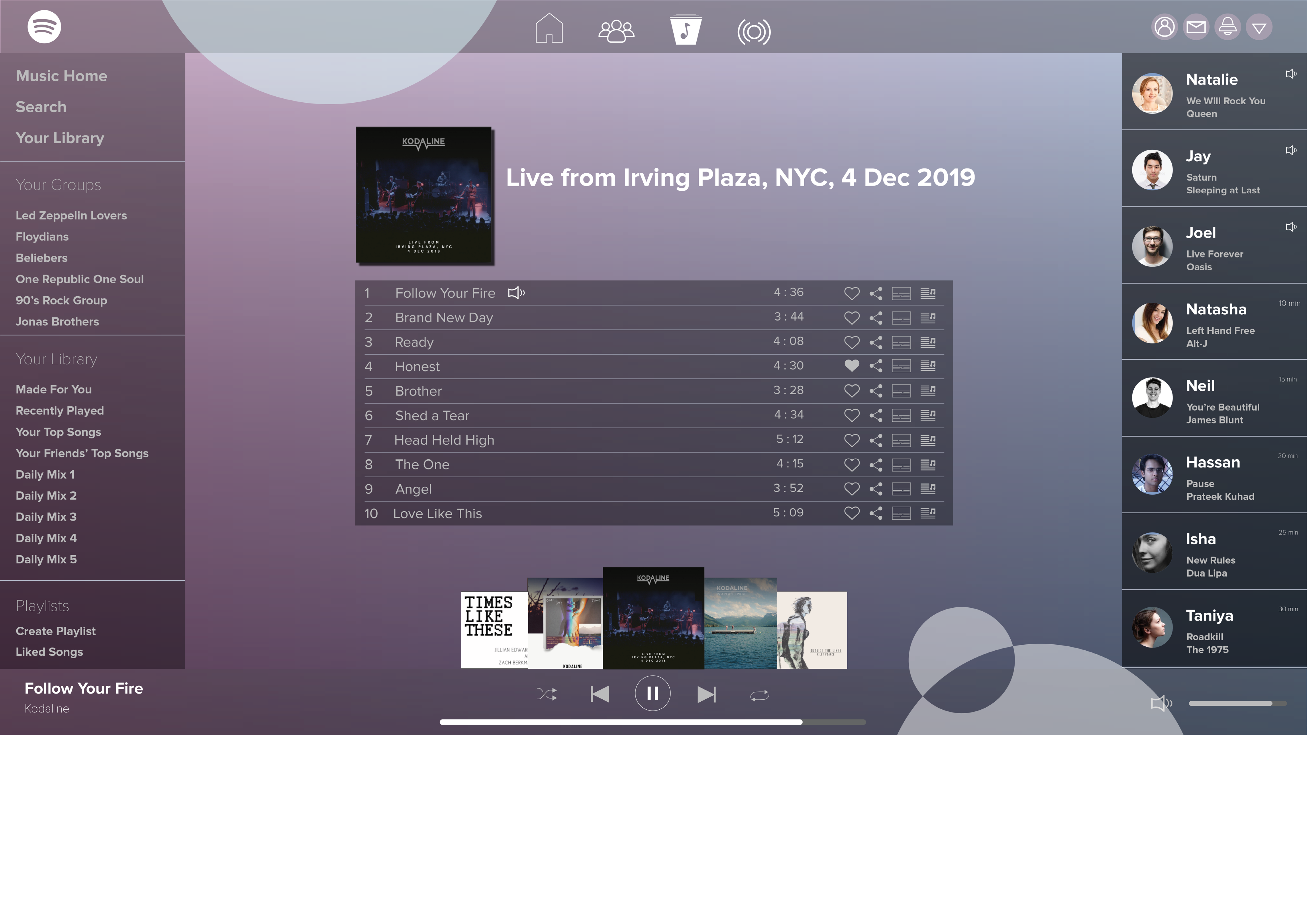This screenshot has width=1307, height=924.
Task: Open the friends group icon in top bar
Action: coord(616,31)
